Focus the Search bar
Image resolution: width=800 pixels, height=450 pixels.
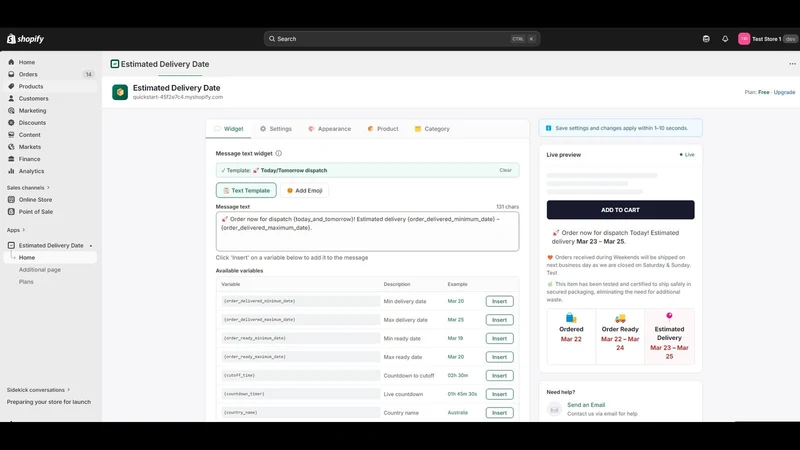pyautogui.click(x=402, y=39)
